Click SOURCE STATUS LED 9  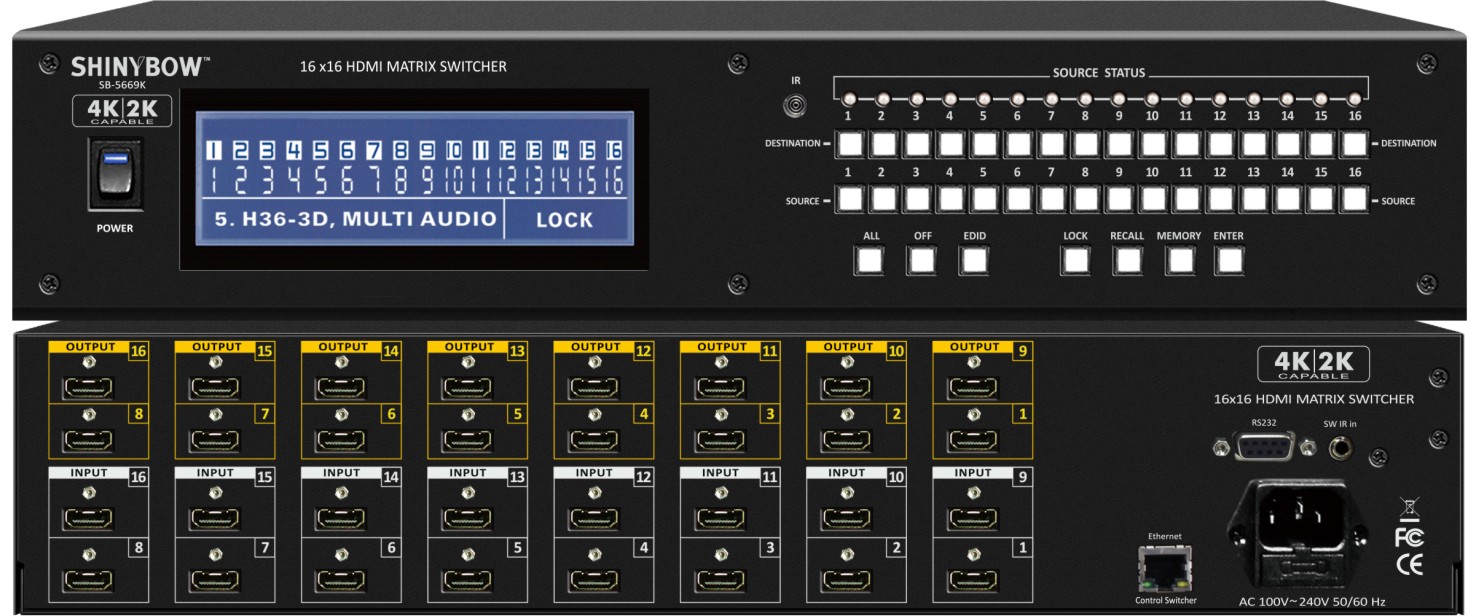click(1118, 99)
